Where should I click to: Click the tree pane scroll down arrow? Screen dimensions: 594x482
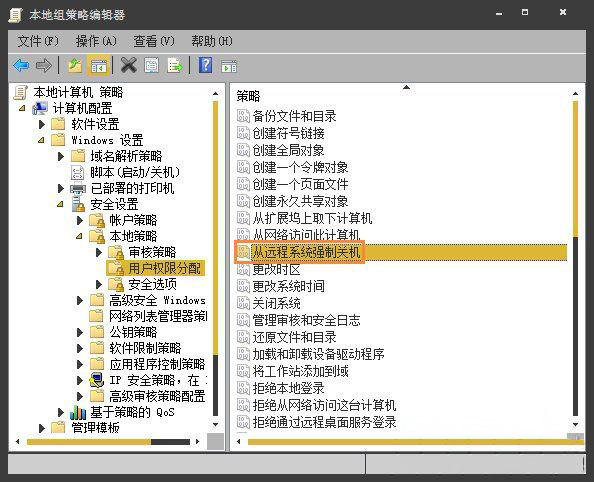[x=216, y=424]
